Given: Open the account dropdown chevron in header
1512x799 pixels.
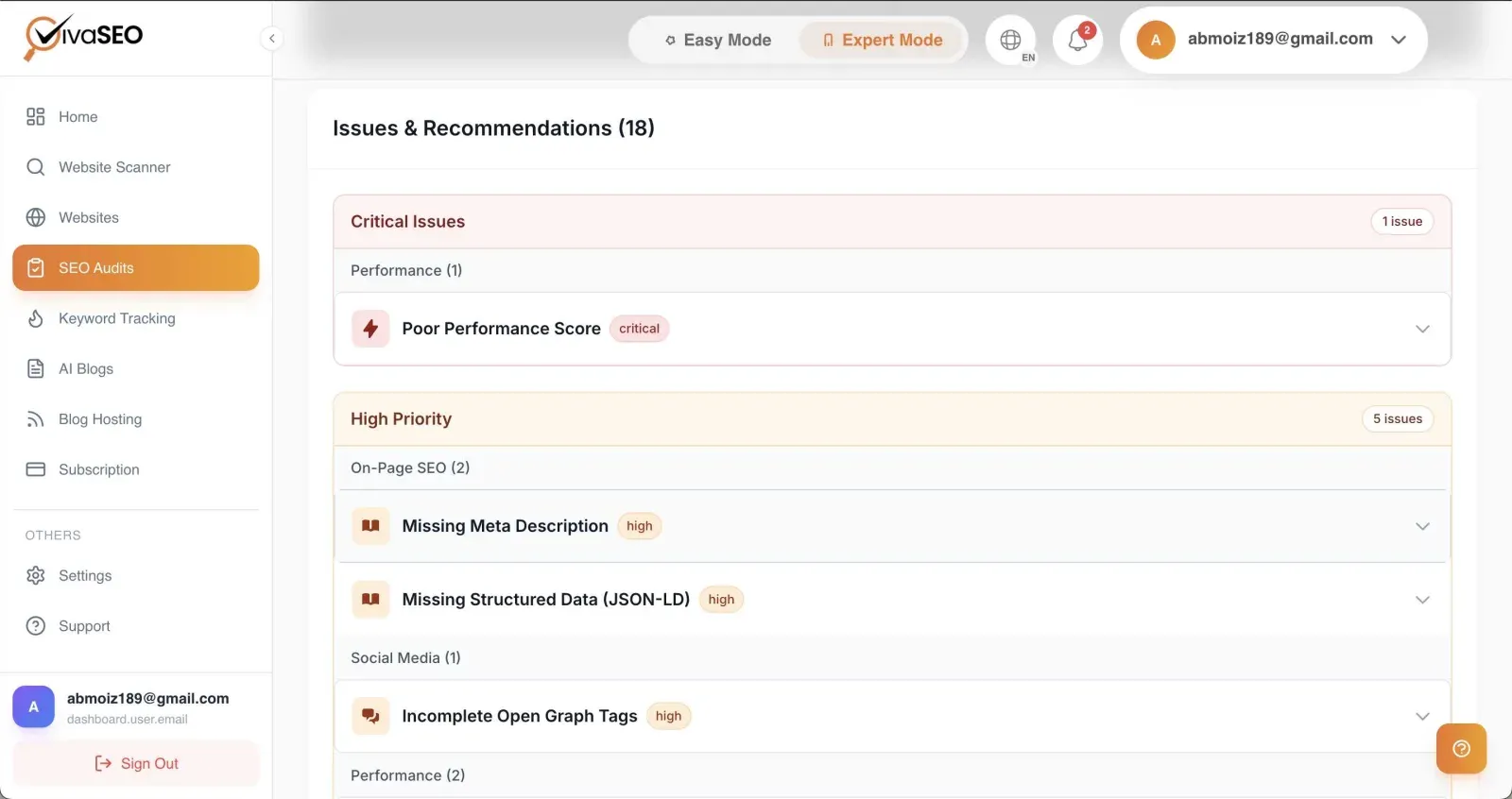Looking at the screenshot, I should pos(1399,40).
